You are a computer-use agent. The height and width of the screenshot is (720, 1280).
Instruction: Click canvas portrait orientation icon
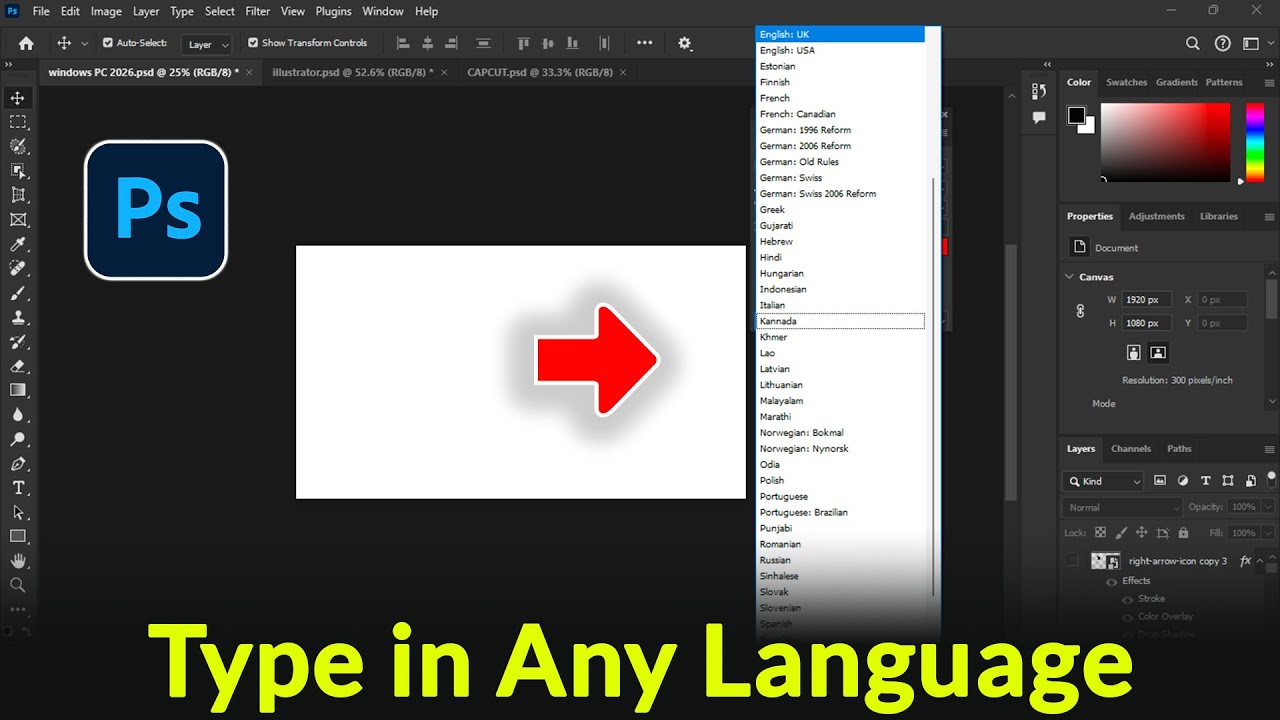(1134, 352)
